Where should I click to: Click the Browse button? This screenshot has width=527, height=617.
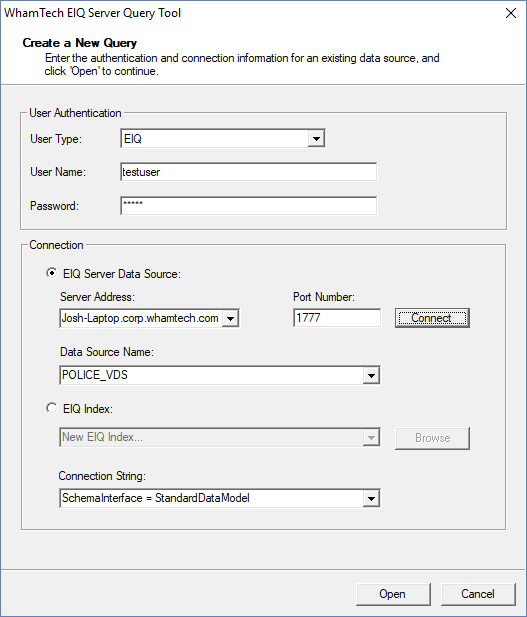point(432,438)
